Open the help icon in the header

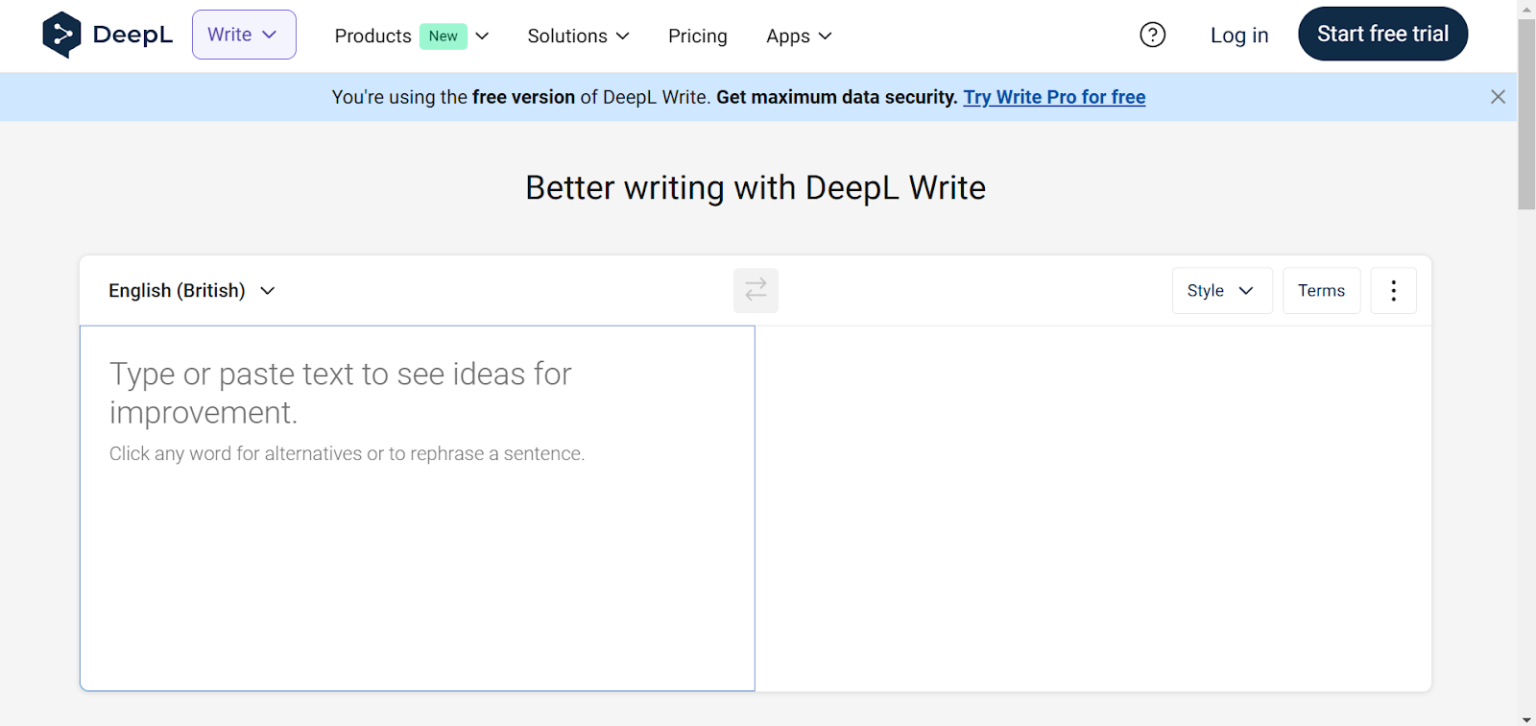(1152, 34)
